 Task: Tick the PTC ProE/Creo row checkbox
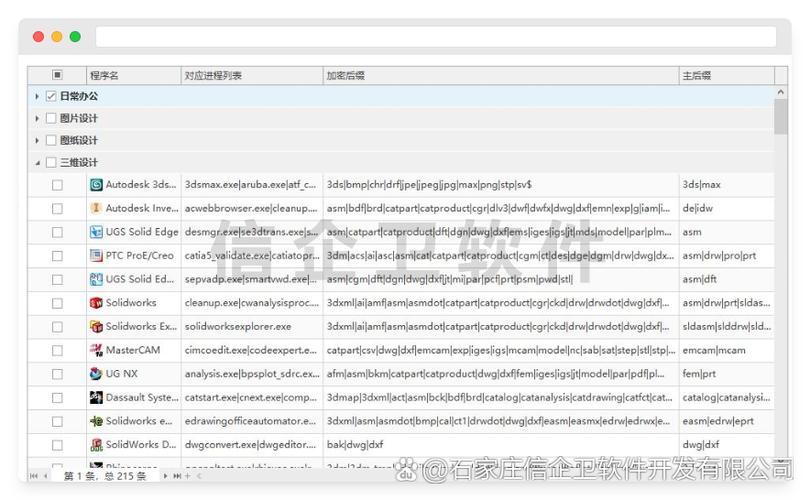click(57, 256)
